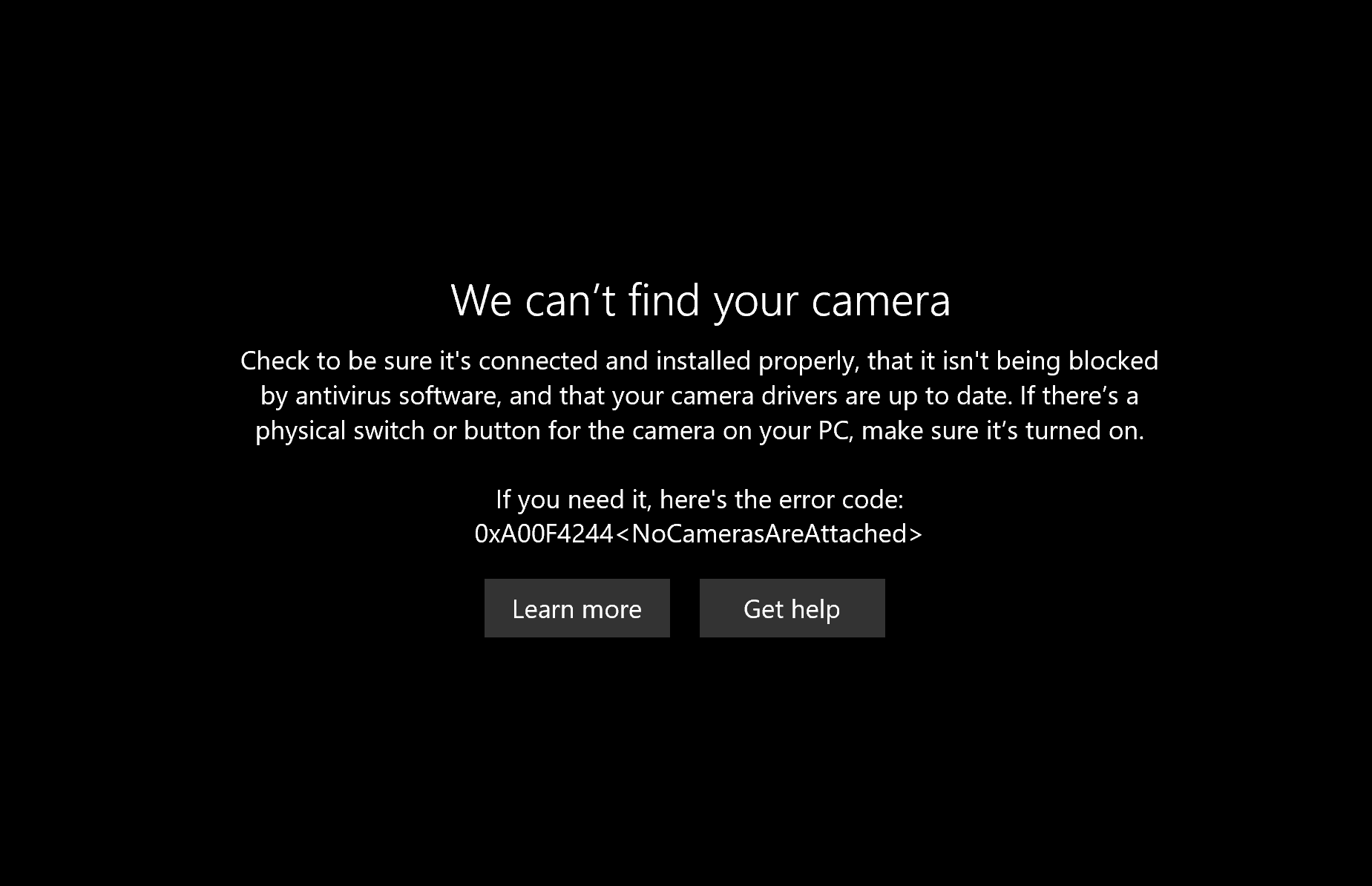Viewport: 1372px width, 886px height.
Task: Click the words "camera drivers are up to date"
Action: tap(841, 396)
